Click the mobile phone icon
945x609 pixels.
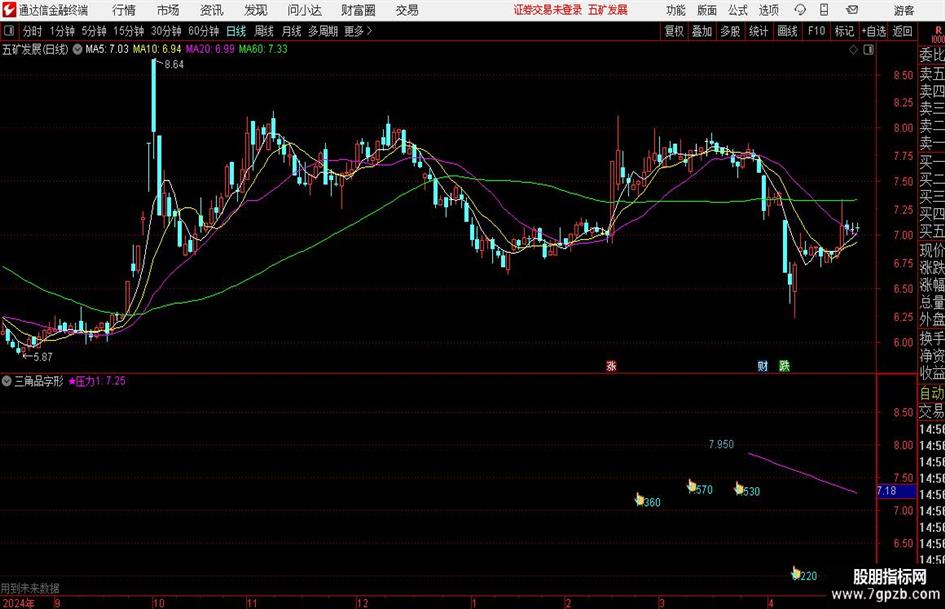point(824,10)
